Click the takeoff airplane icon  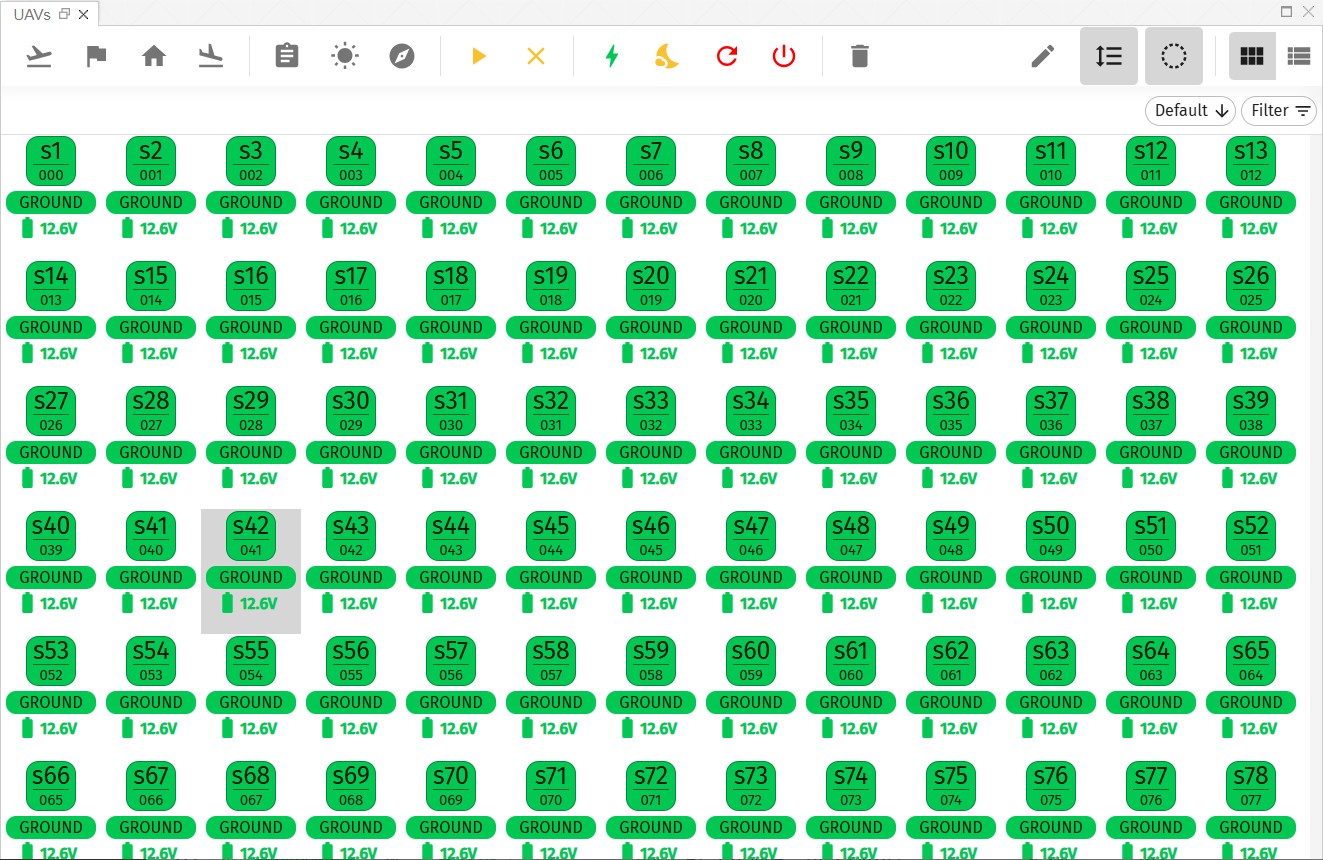pos(39,56)
